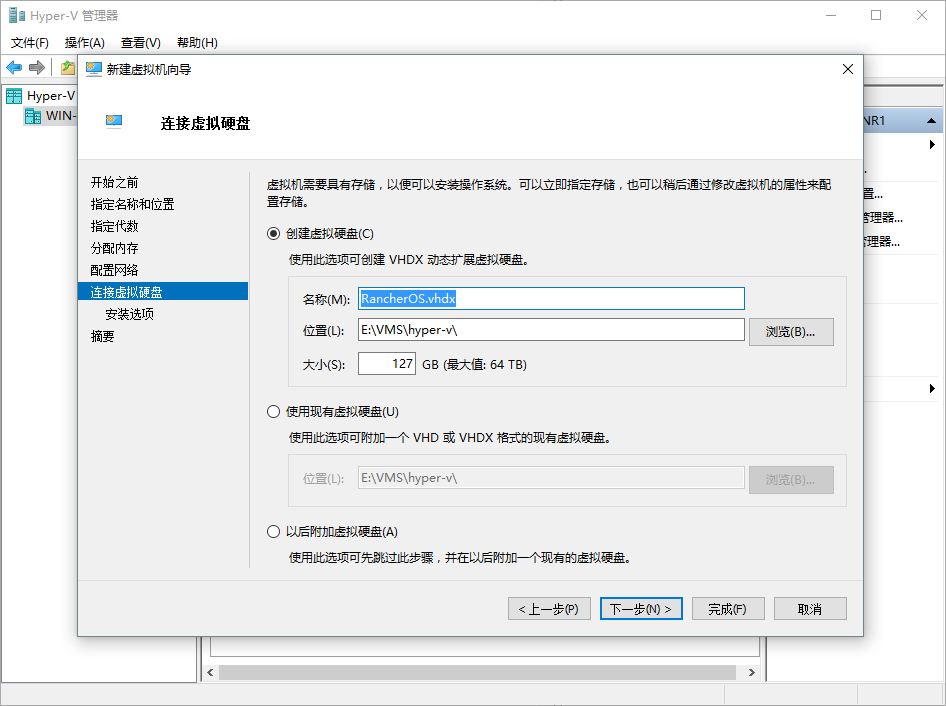This screenshot has width=946, height=706.
Task: Click the grayed-out 浏览(B)... button for existing disk
Action: 791,480
